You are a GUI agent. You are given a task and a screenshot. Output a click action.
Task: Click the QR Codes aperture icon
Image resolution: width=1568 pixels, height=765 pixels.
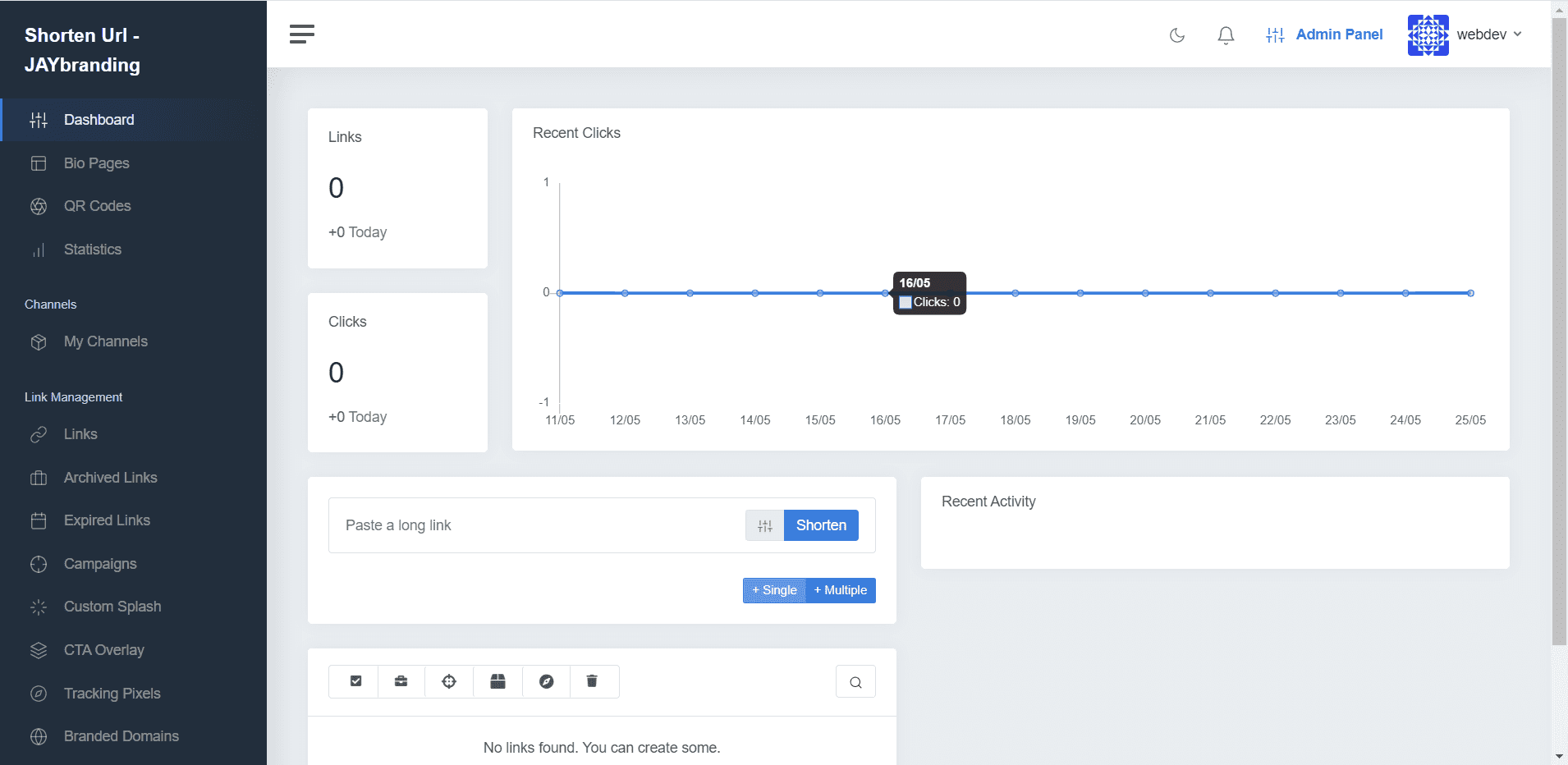tap(39, 206)
